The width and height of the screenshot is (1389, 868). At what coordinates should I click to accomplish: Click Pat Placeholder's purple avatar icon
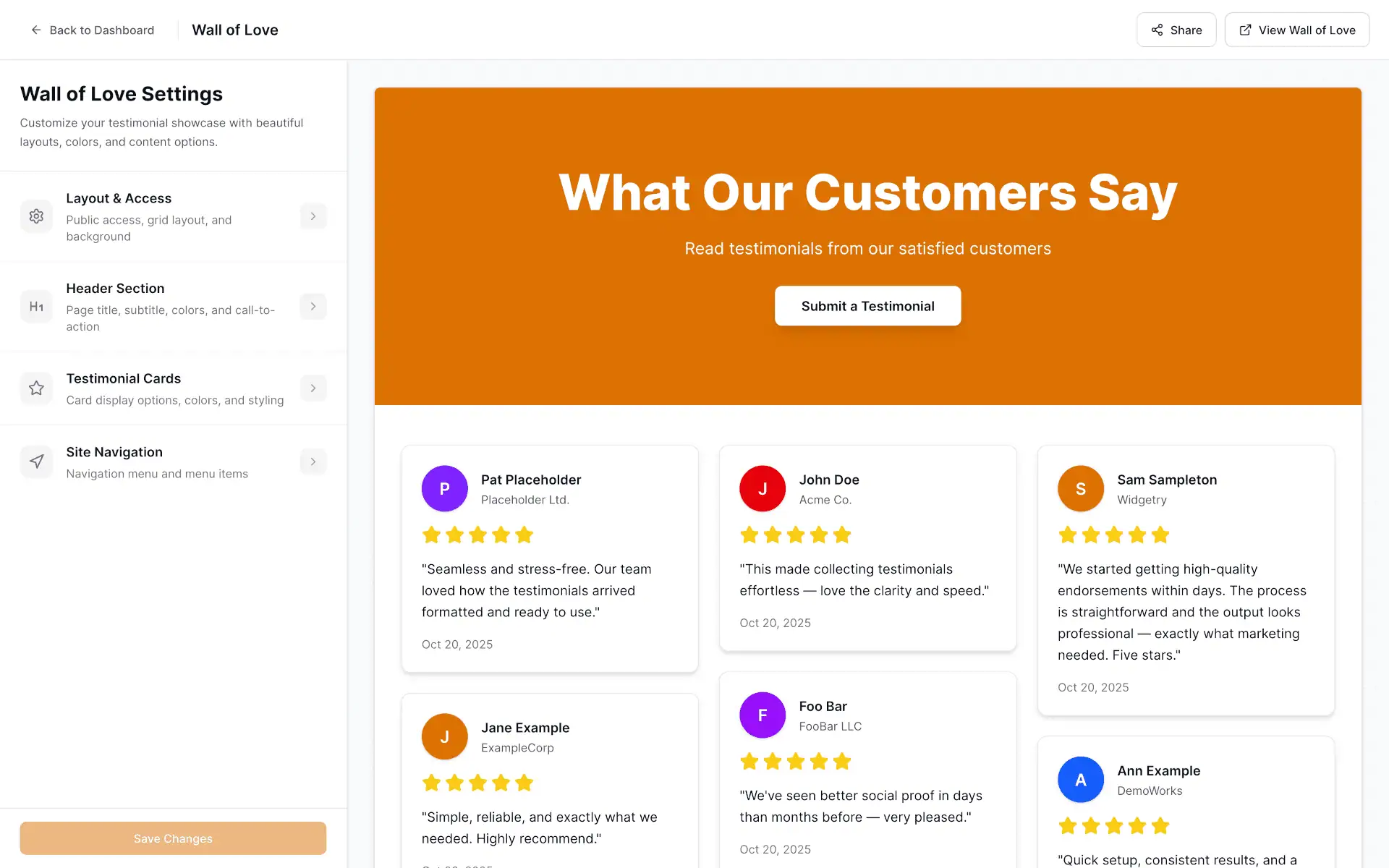click(444, 488)
